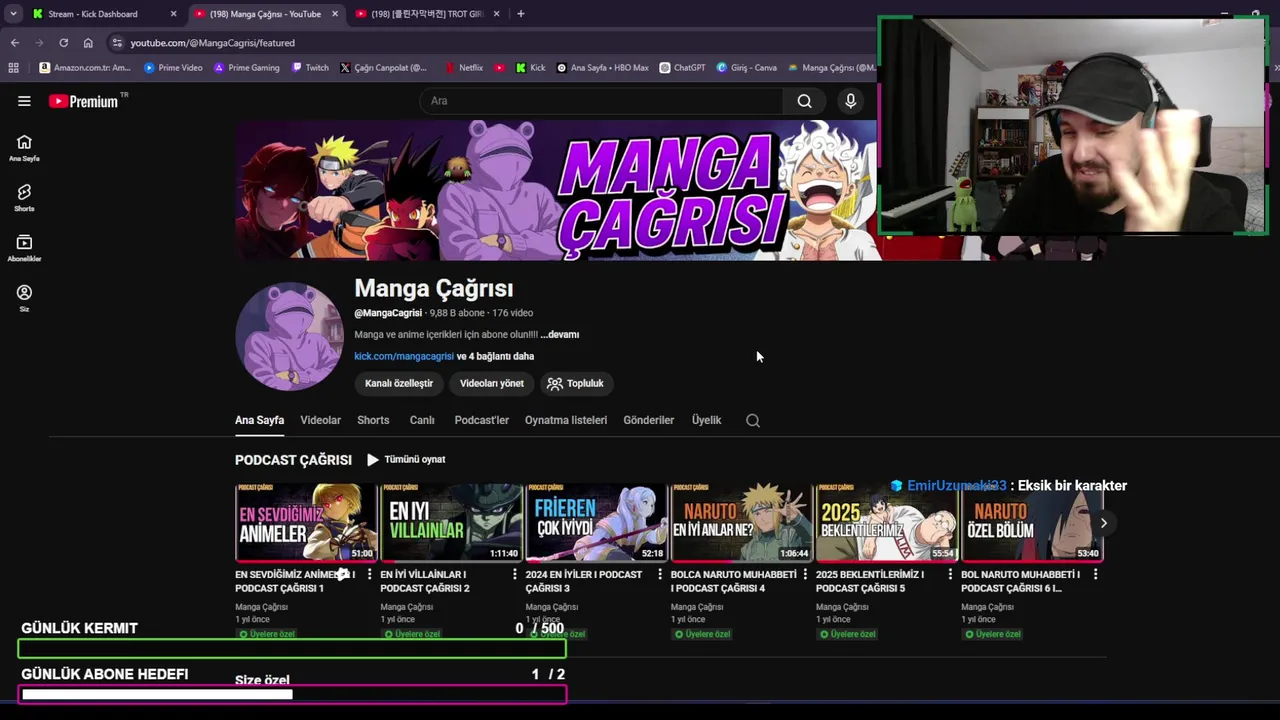Show the '4 bağlantı daha' links

[x=496, y=357]
